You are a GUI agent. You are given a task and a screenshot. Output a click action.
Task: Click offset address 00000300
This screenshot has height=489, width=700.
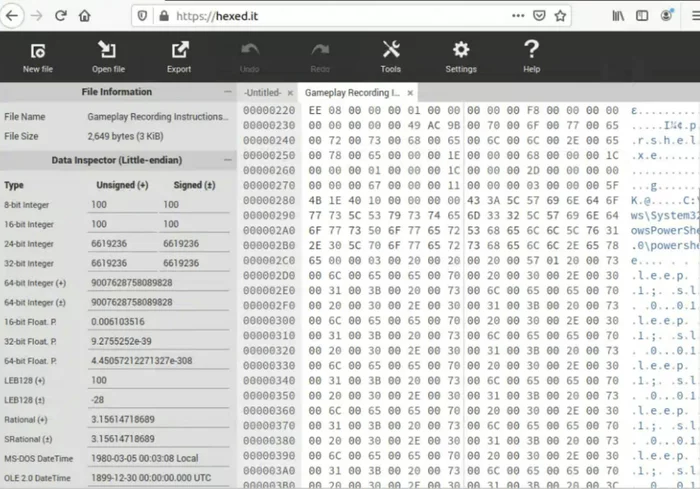point(269,321)
